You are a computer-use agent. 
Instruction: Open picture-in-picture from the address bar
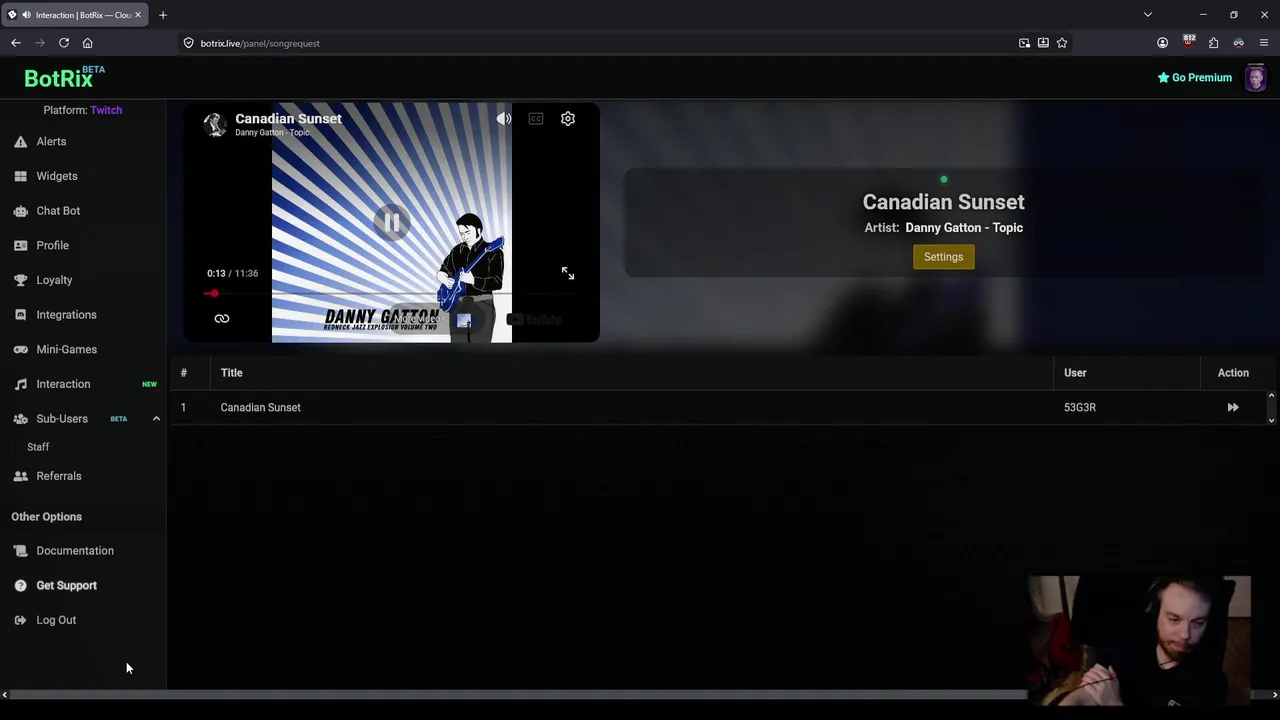[1024, 43]
